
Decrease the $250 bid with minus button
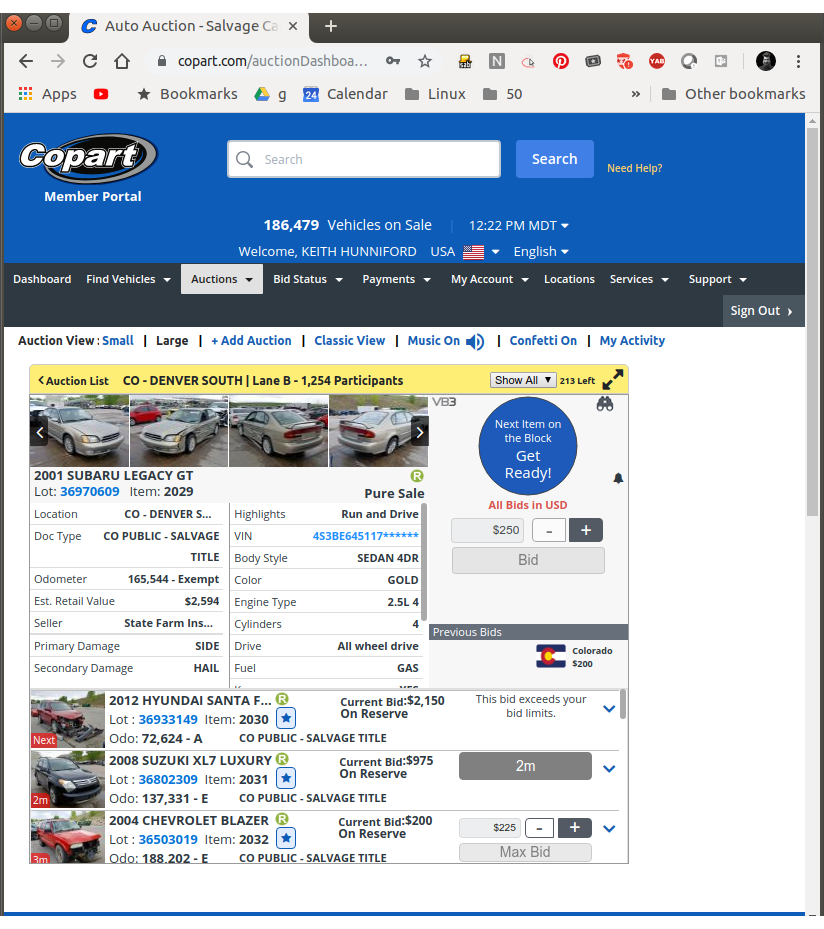coord(549,530)
